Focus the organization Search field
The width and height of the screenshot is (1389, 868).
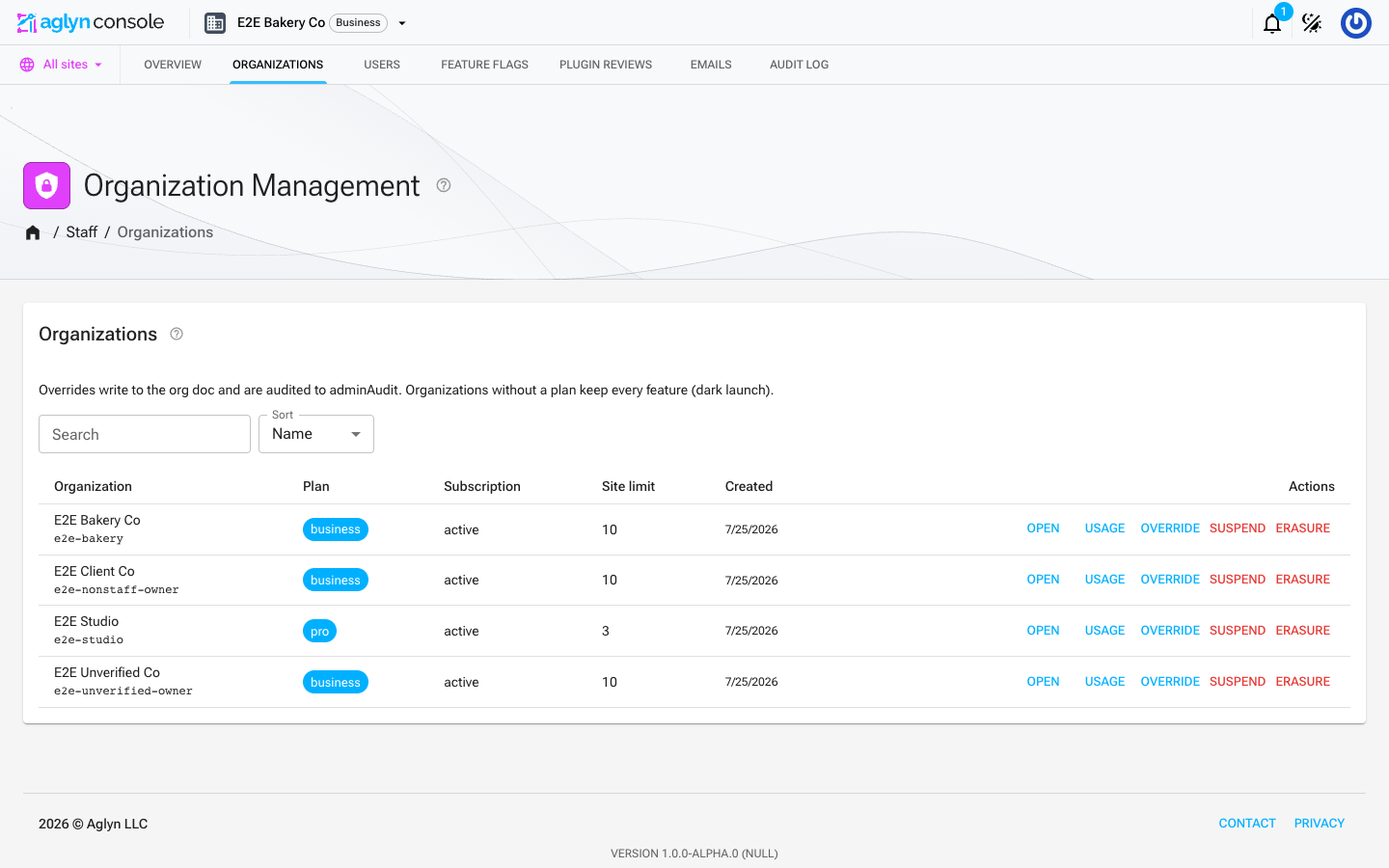pos(145,434)
